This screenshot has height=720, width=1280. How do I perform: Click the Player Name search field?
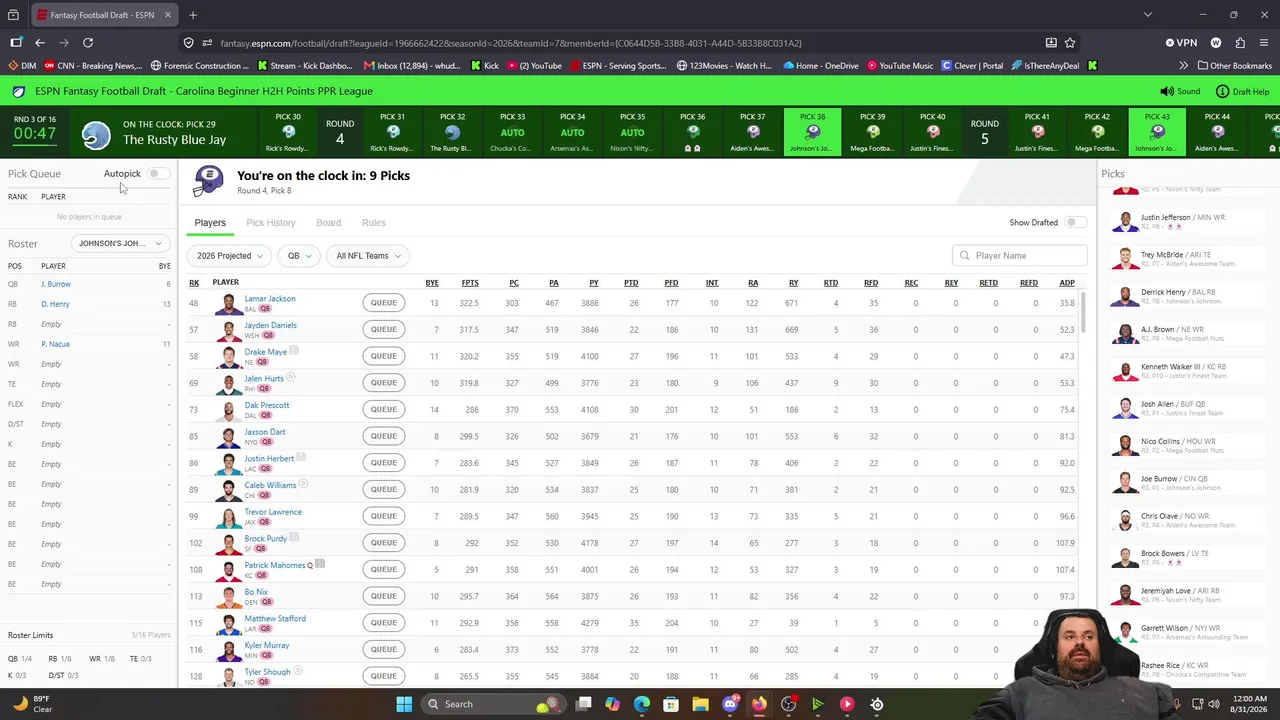point(1020,256)
